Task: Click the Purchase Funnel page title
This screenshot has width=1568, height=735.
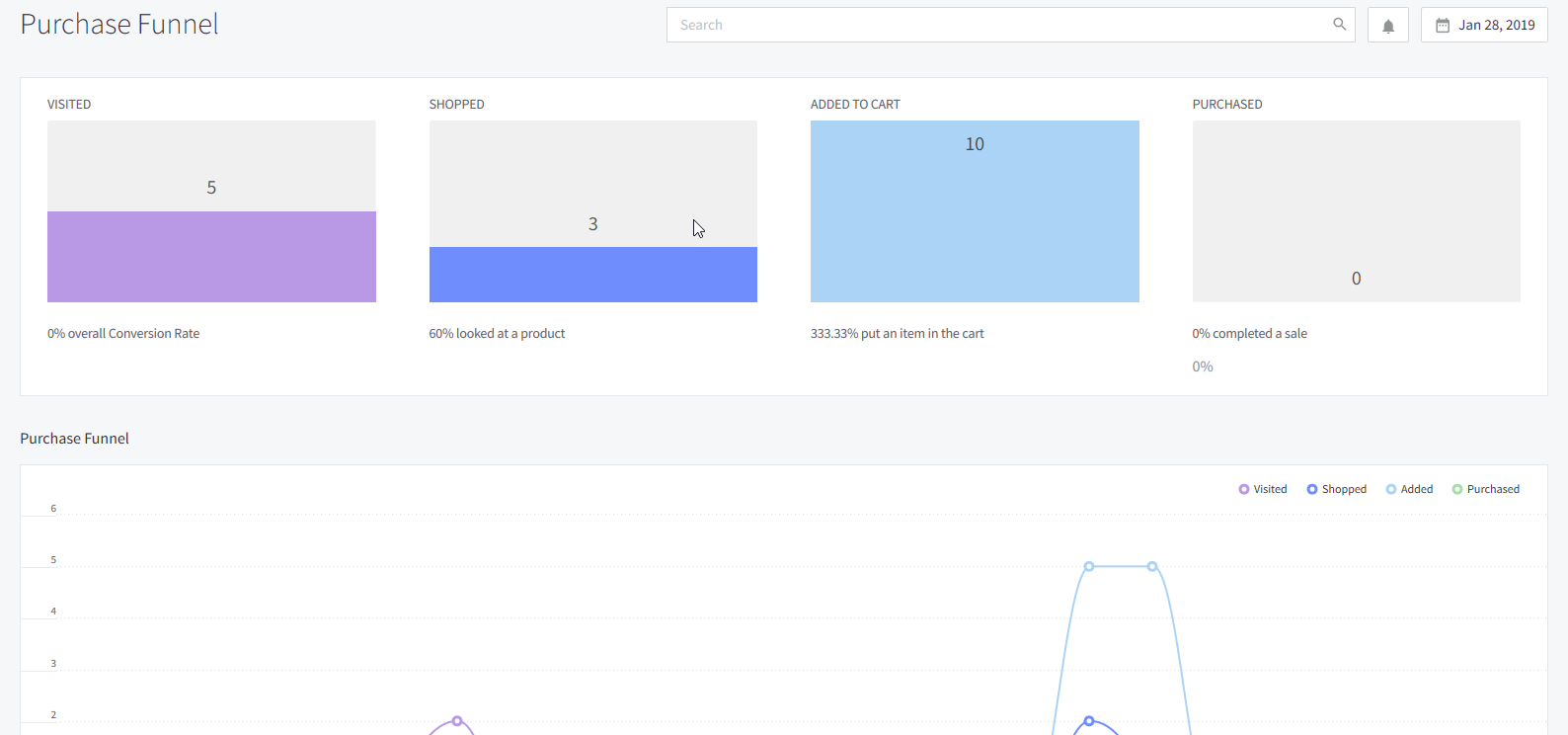Action: 119,25
